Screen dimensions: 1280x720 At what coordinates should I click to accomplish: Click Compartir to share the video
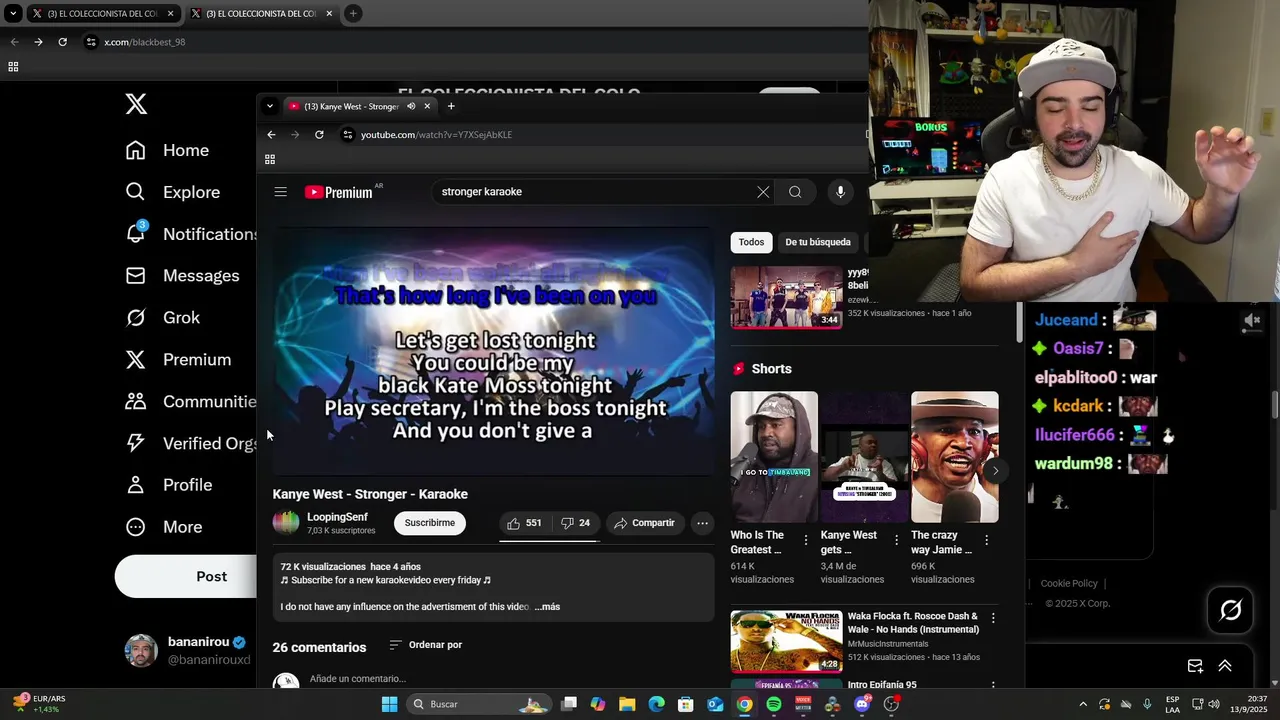(x=644, y=523)
